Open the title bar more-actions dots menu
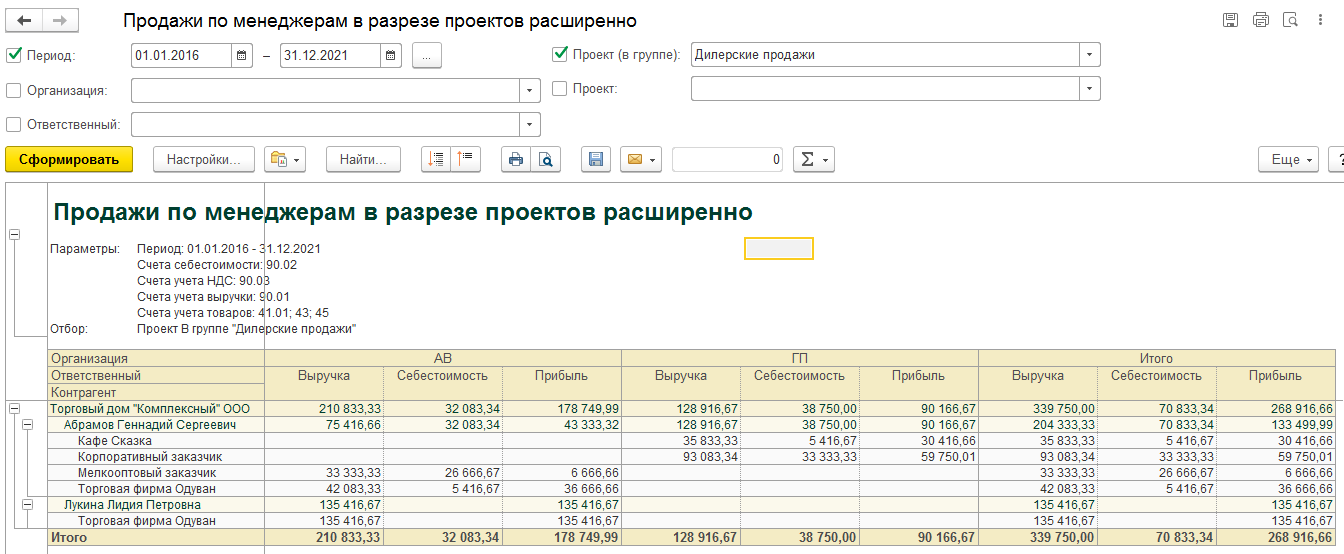This screenshot has width=1344, height=554. point(1320,20)
